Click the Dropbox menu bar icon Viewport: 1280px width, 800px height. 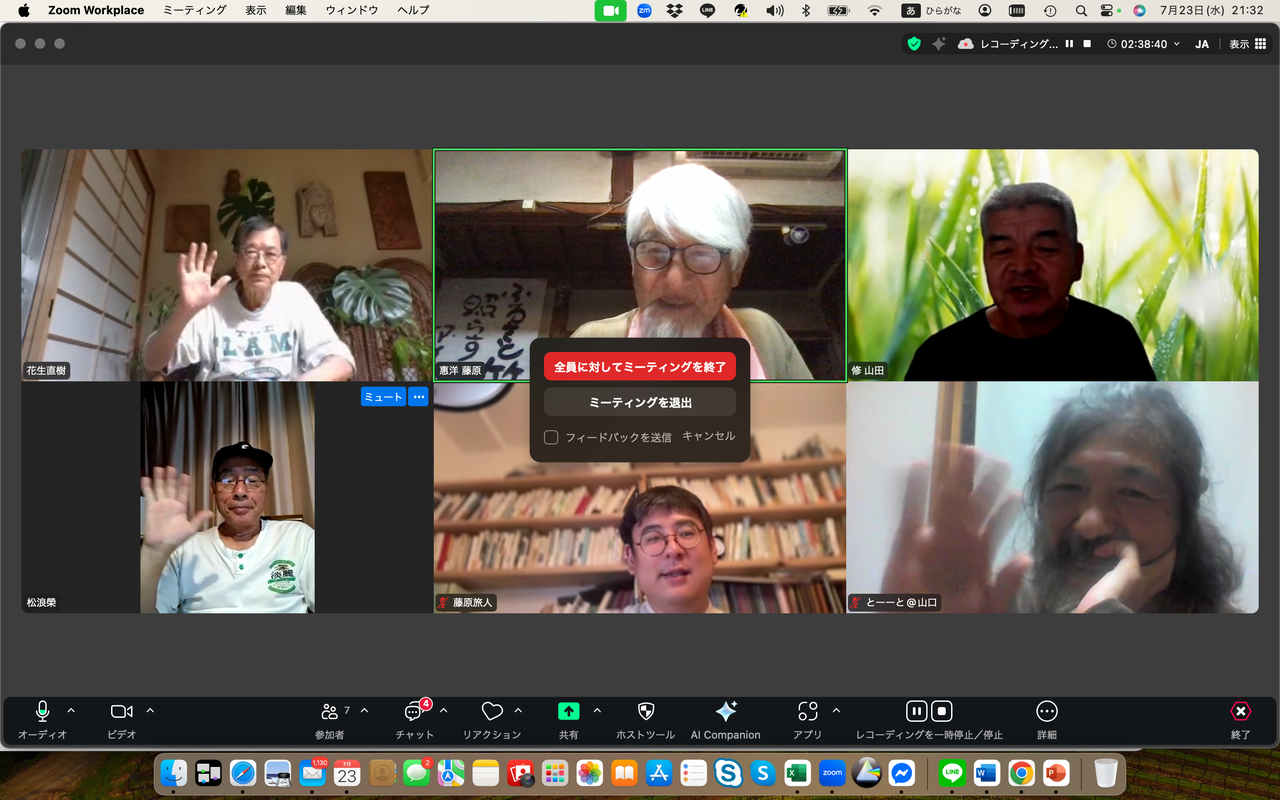point(675,10)
